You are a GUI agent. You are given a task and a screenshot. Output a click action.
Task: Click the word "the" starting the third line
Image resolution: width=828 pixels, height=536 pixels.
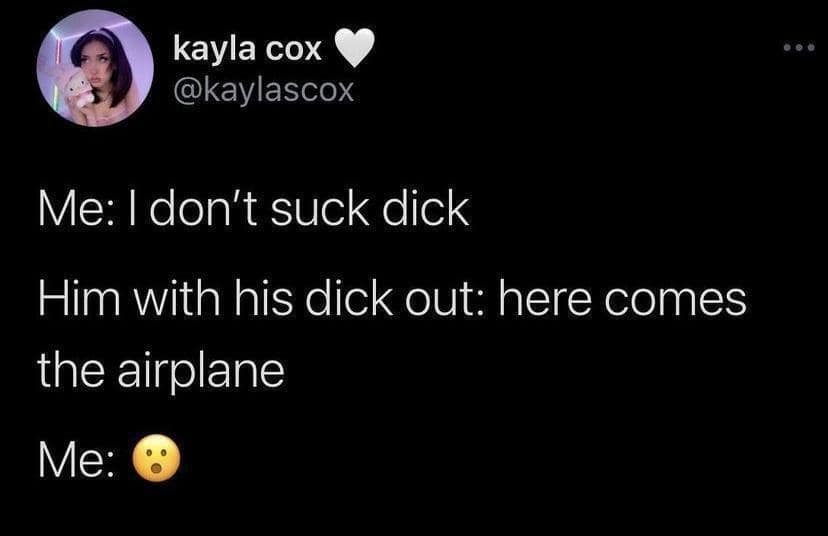(71, 370)
